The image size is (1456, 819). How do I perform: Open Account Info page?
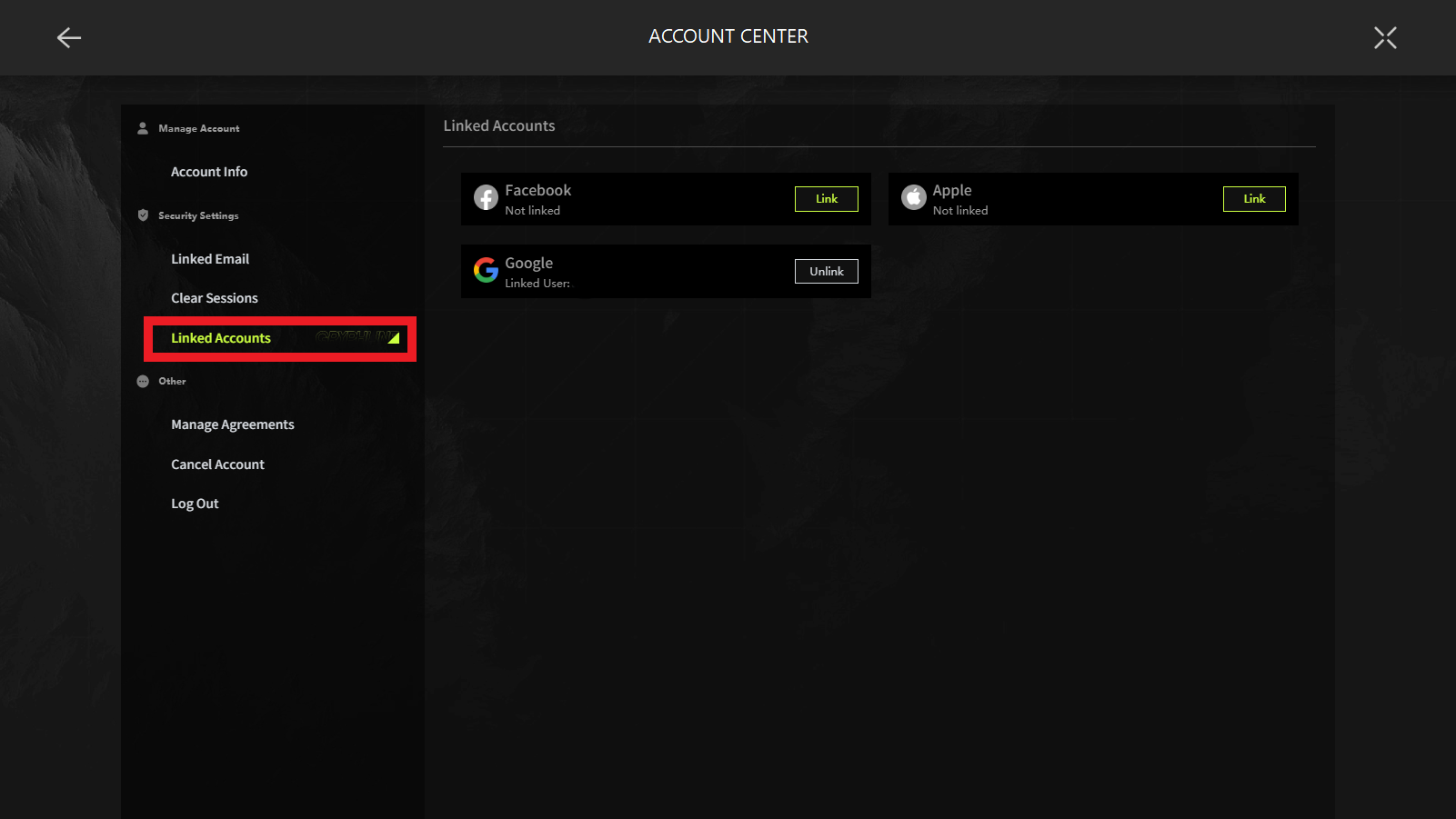click(209, 172)
